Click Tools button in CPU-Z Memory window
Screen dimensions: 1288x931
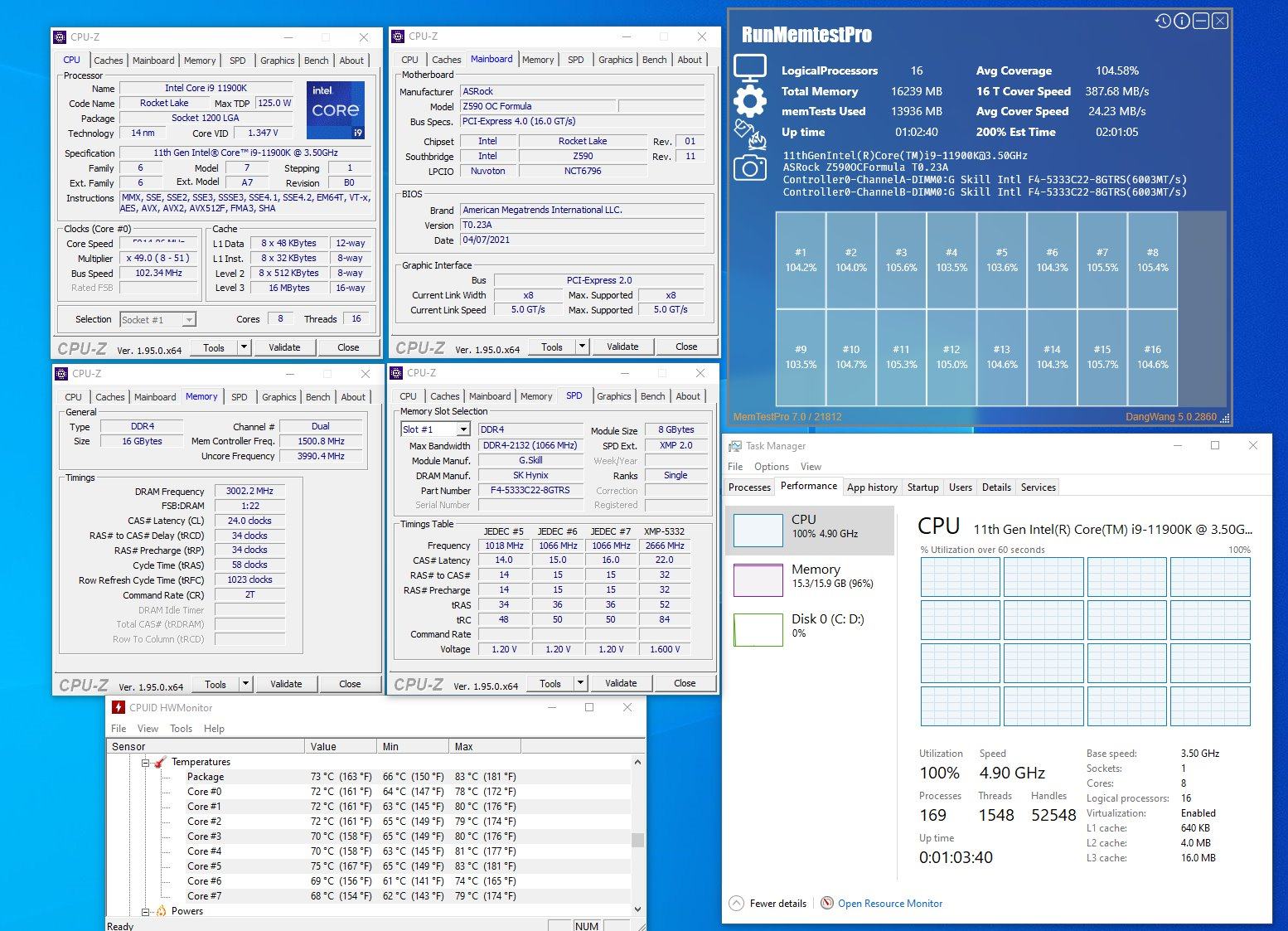click(215, 684)
